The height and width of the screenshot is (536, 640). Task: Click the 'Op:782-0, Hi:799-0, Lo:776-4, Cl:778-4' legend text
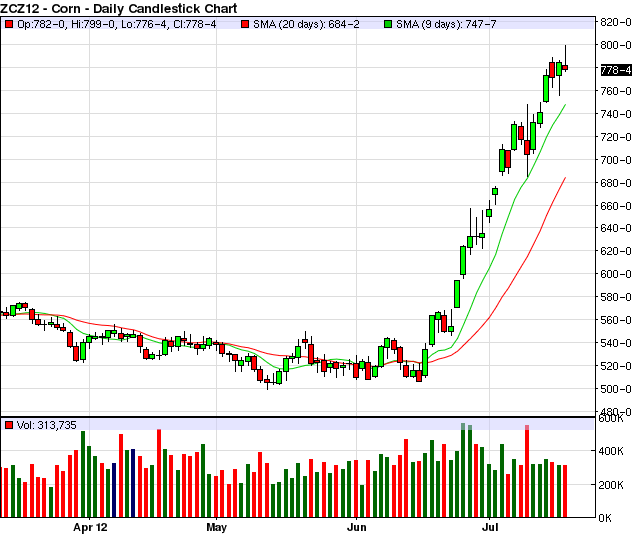(x=117, y=24)
